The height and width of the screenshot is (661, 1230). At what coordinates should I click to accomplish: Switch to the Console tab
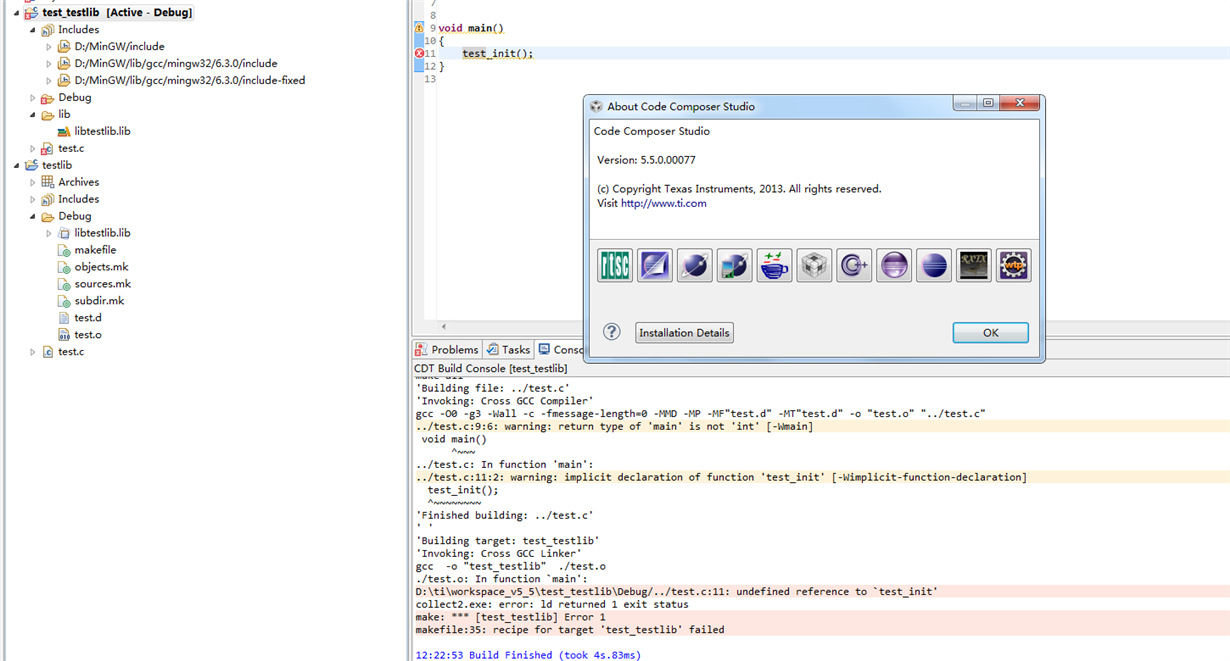(561, 350)
